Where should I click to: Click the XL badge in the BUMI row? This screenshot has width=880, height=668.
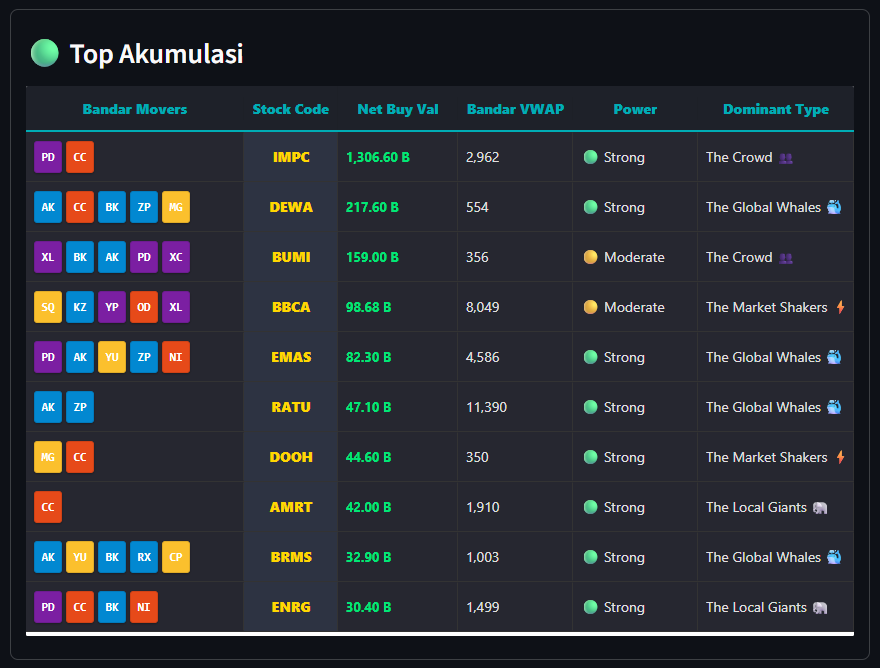pyautogui.click(x=48, y=257)
